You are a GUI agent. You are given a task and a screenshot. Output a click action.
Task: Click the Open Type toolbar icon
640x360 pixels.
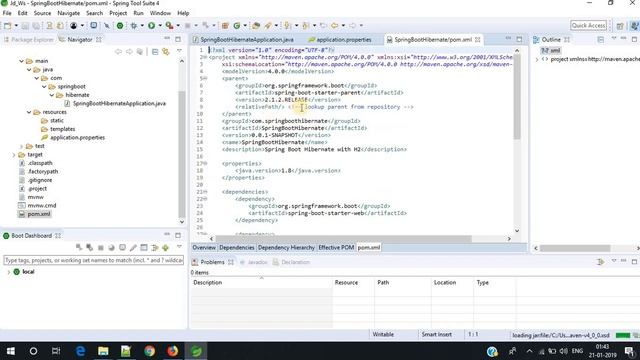pos(256,26)
